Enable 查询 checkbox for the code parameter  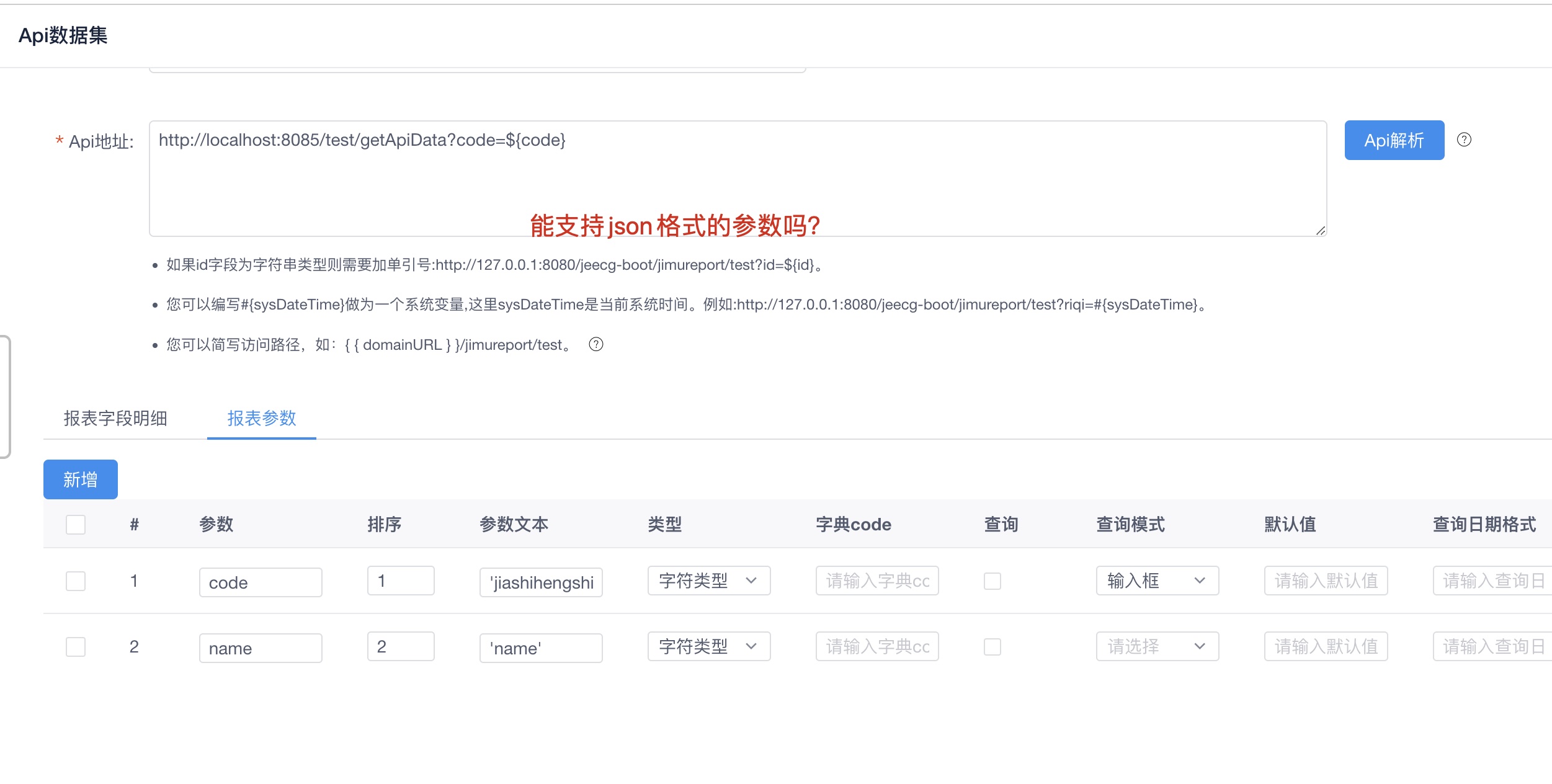point(992,581)
